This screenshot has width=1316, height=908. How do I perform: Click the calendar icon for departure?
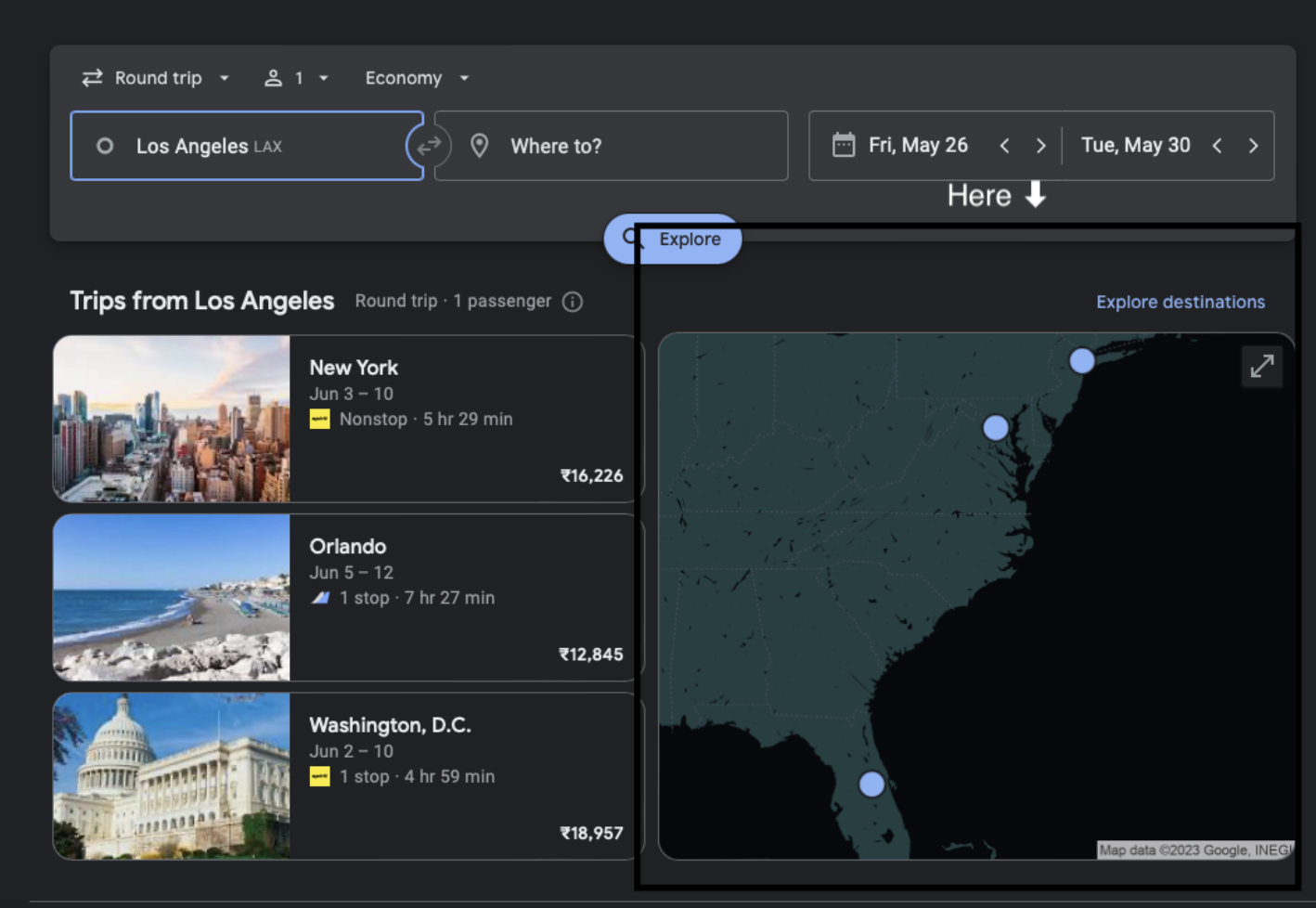843,146
